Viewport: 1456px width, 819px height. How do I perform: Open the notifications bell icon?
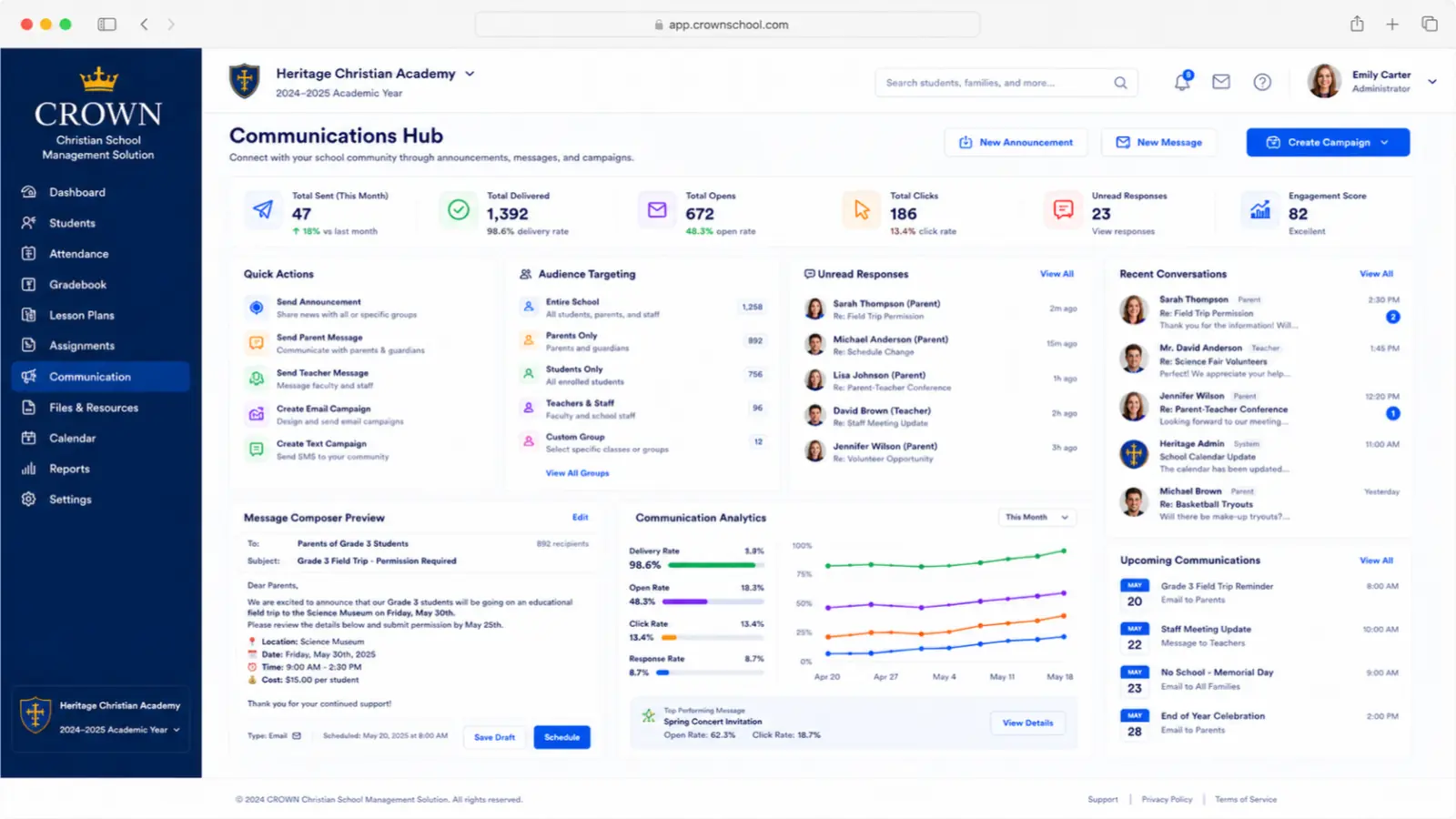coord(1182,82)
